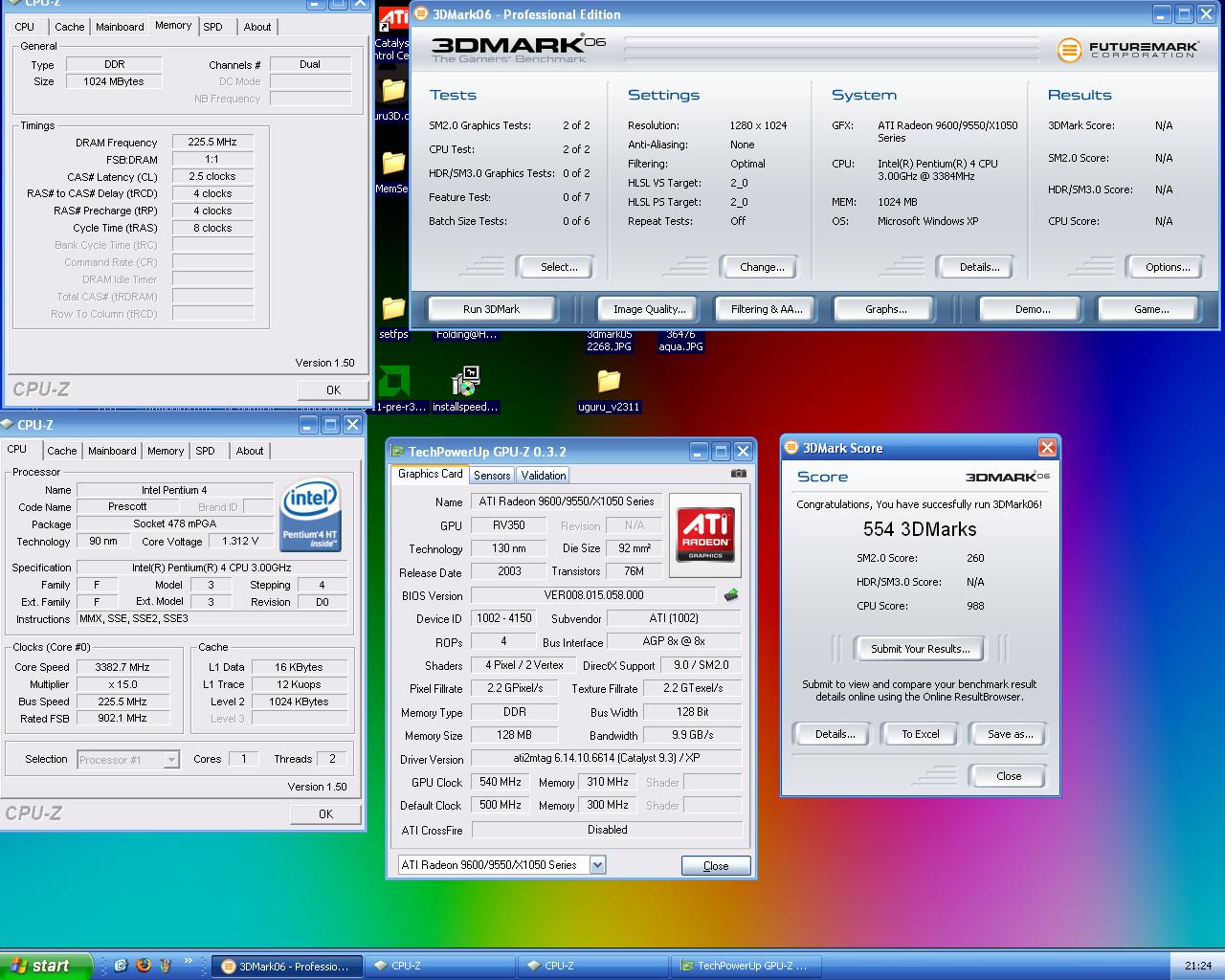The image size is (1225, 980).
Task: Expand the quick launch overflow chevron
Action: 189,961
